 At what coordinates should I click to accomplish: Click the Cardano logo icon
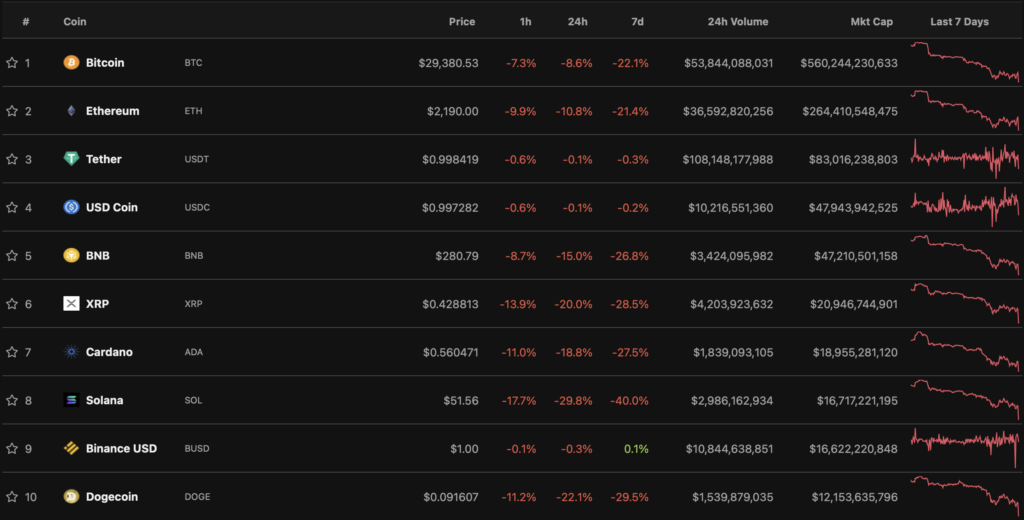71,352
